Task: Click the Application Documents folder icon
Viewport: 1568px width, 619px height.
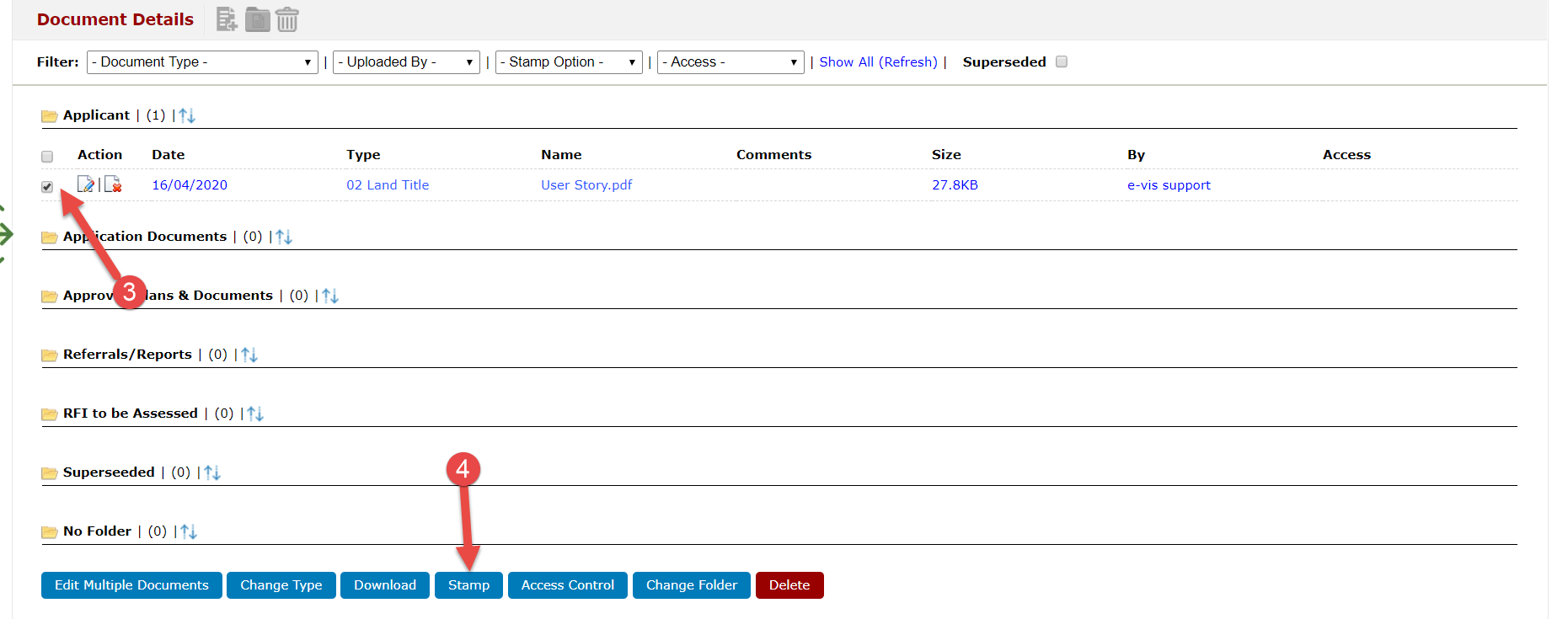Action: coord(50,237)
